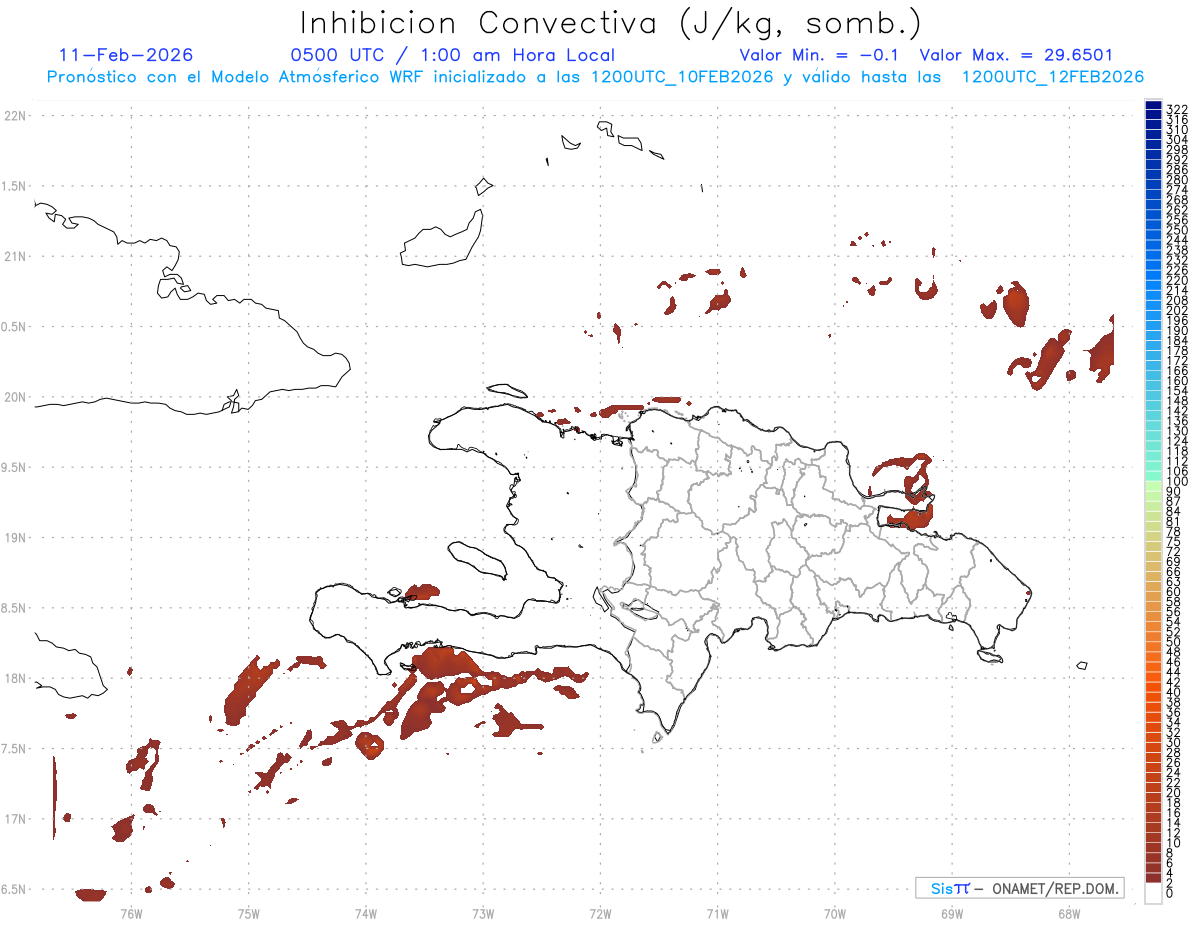Click the "17N" latitude label
Image resolution: width=1200 pixels, height=927 pixels.
coord(14,819)
